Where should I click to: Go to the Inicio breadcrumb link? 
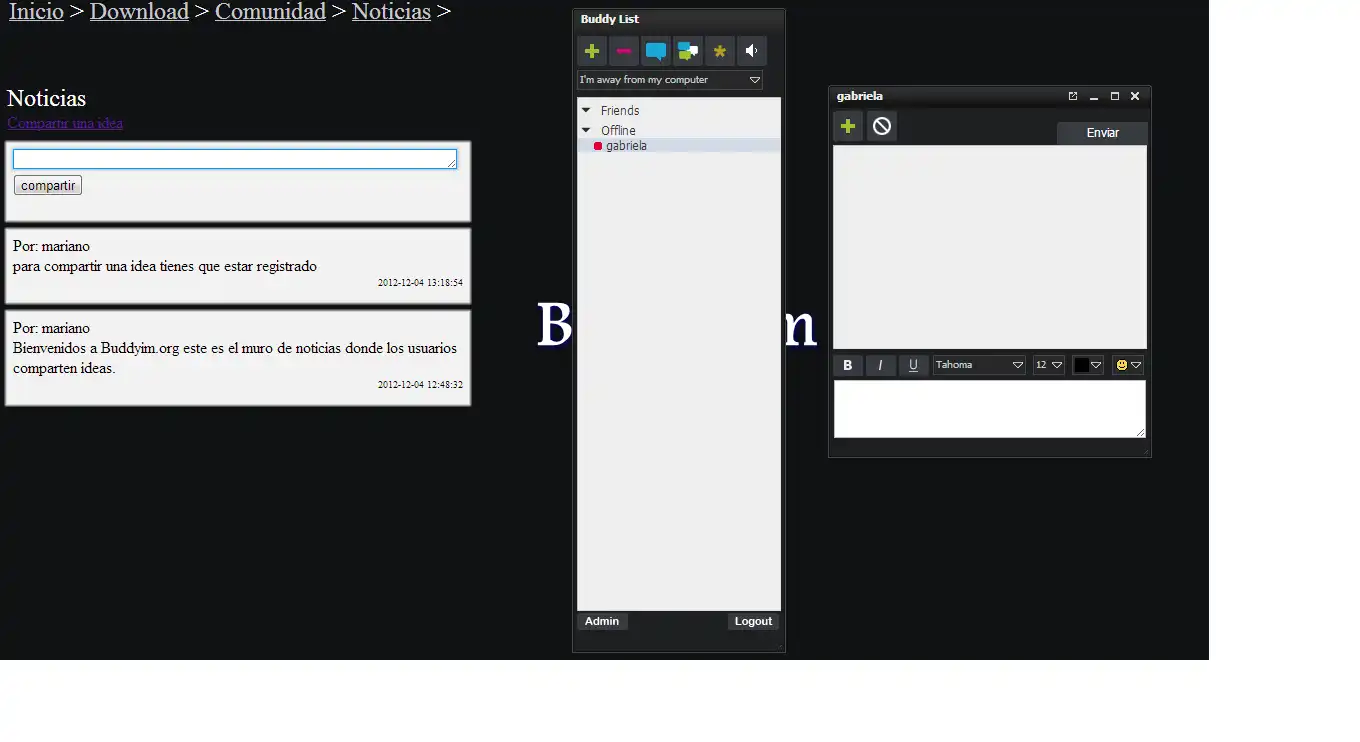(36, 12)
